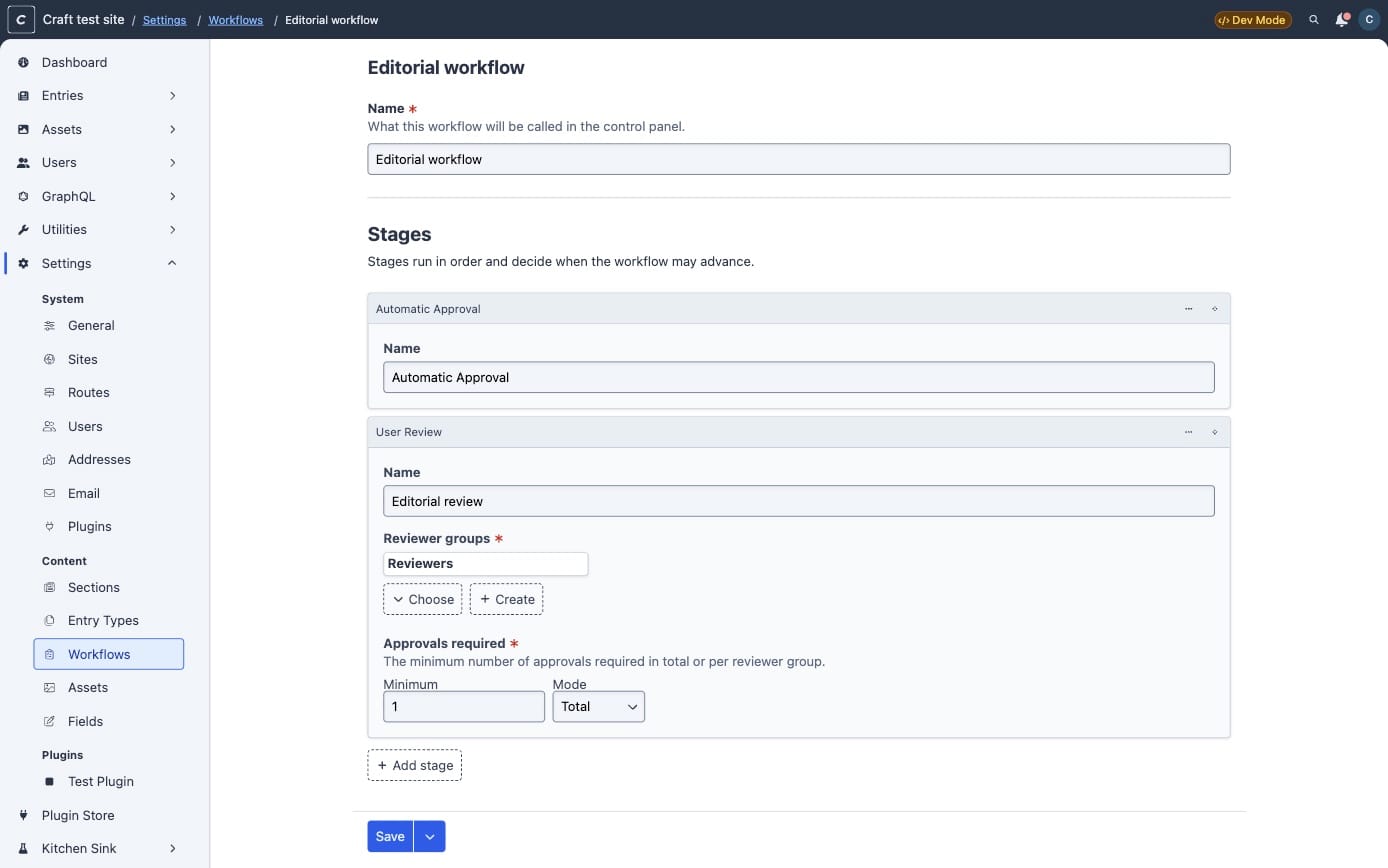The height and width of the screenshot is (868, 1388).
Task: Create a new reviewer group
Action: click(507, 599)
